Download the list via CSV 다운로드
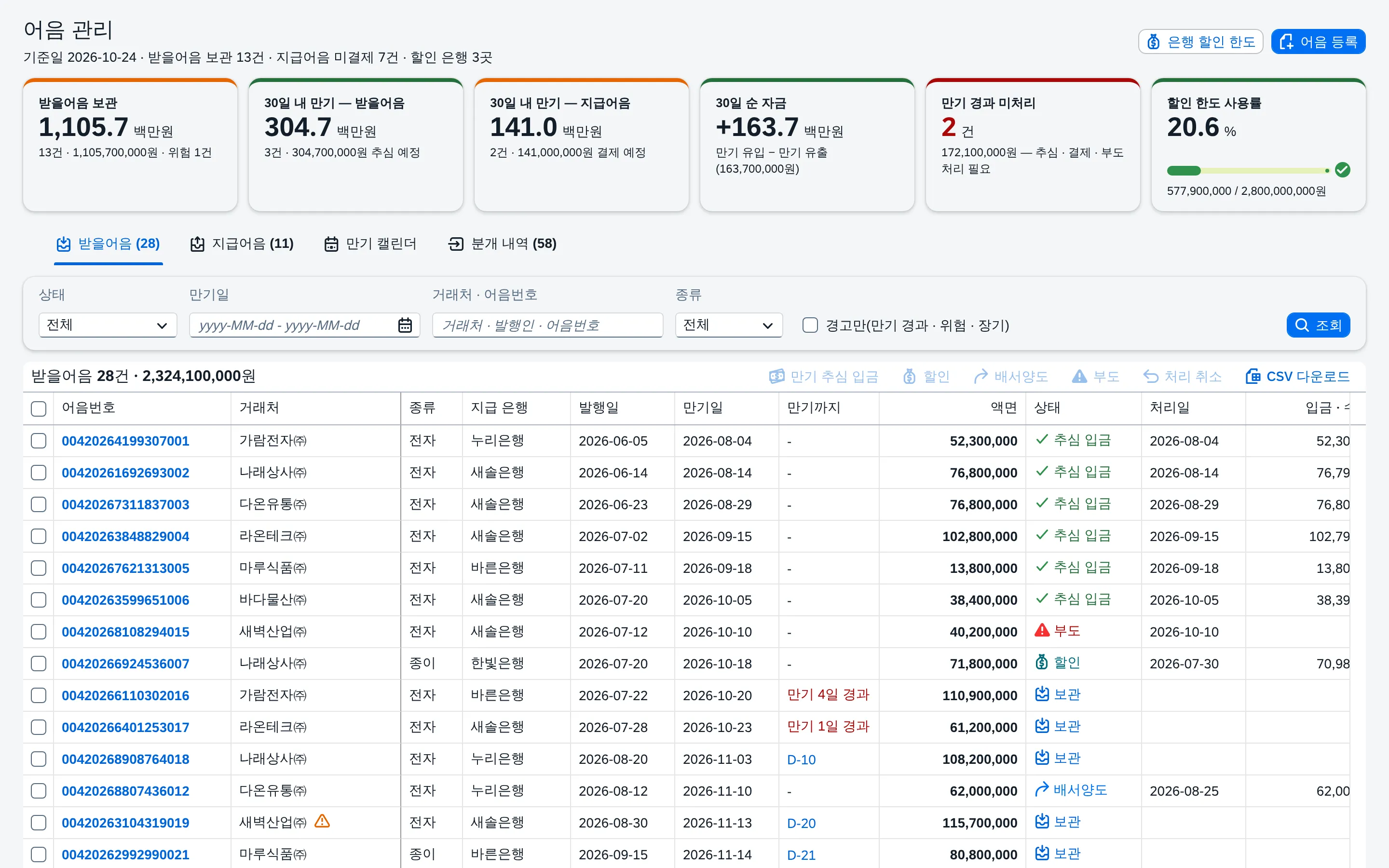The height and width of the screenshot is (868, 1389). pos(1297,377)
